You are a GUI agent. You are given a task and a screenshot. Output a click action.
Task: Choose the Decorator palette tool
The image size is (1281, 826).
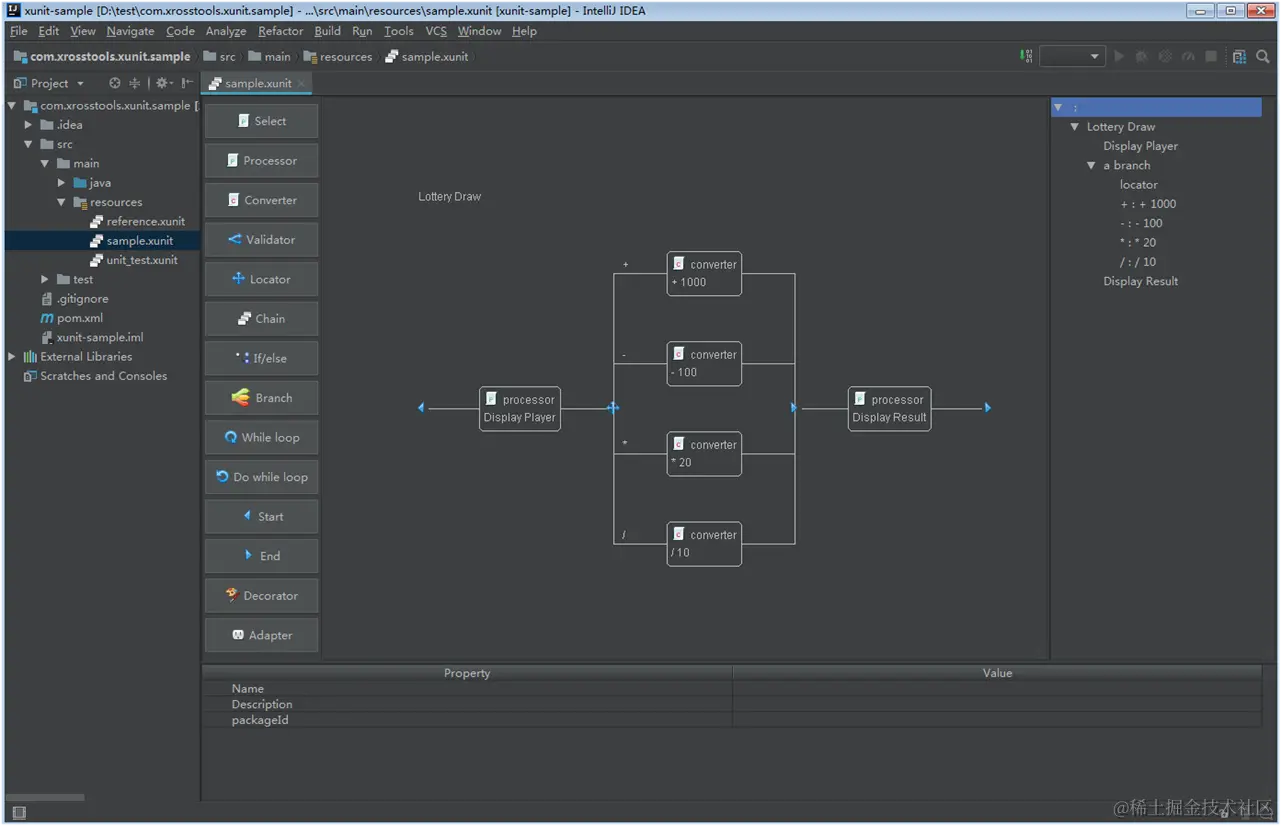261,595
